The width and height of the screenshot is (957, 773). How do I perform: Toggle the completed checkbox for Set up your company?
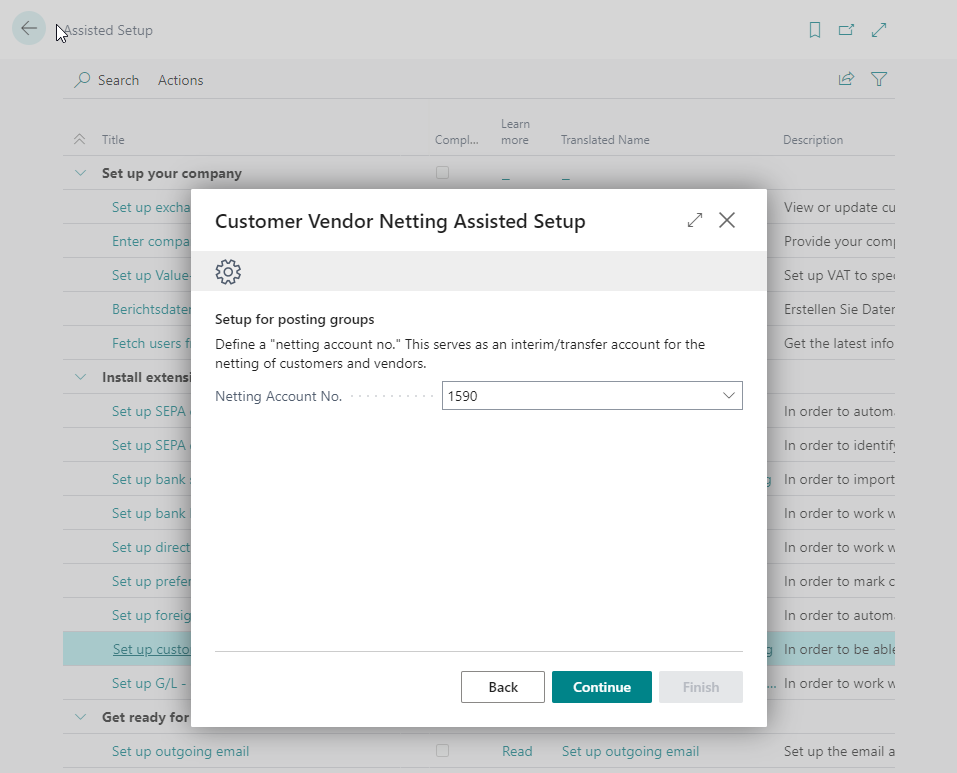pos(442,172)
